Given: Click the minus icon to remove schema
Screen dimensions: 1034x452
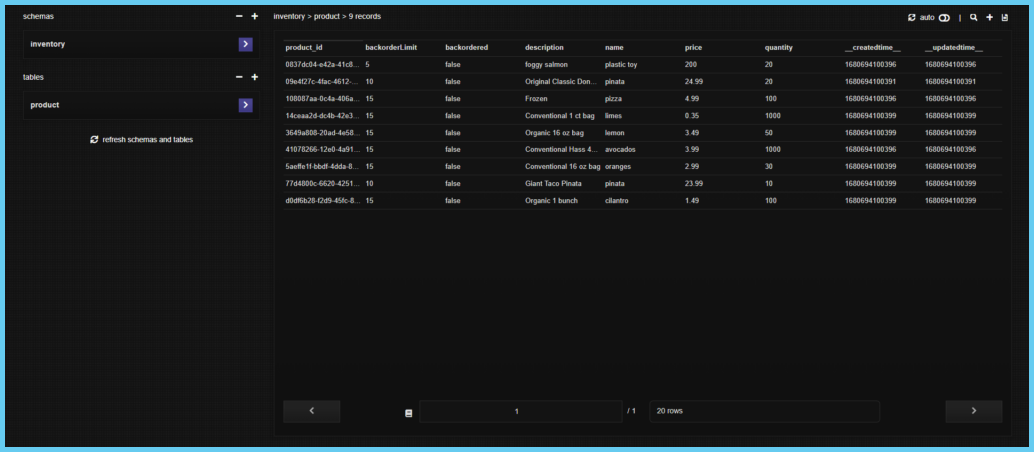Looking at the screenshot, I should click(x=239, y=17).
